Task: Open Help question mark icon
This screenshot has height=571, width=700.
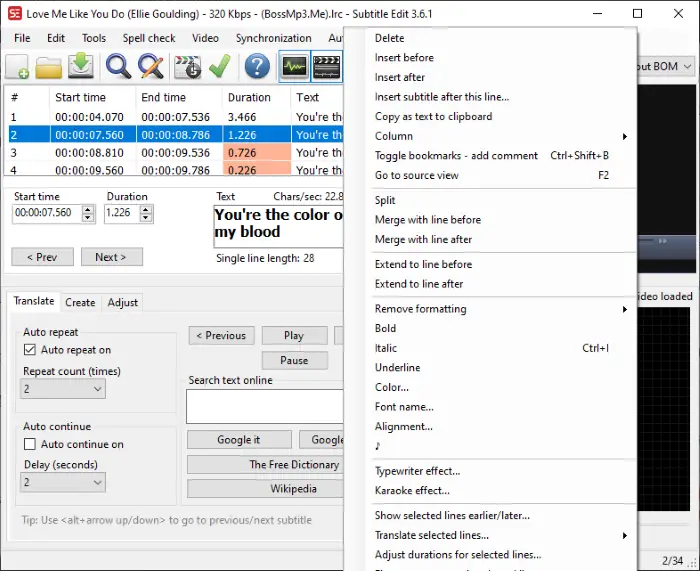Action: (257, 67)
